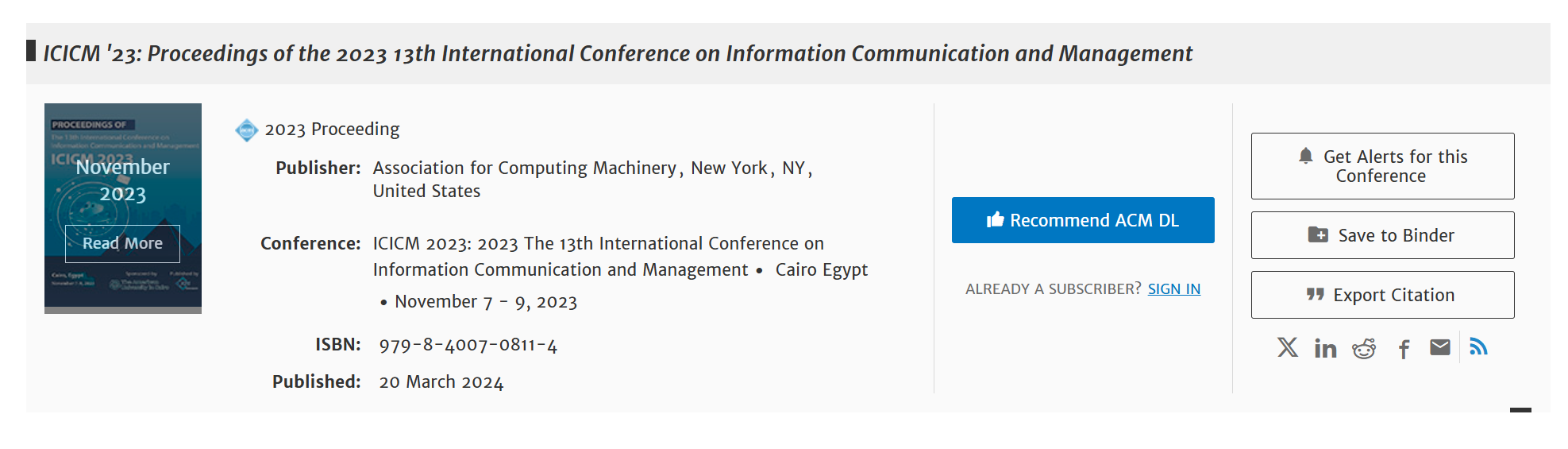Viewport: 1568px width, 449px height.
Task: Open the ICICM proceedings cover thumbnail
Action: click(123, 208)
